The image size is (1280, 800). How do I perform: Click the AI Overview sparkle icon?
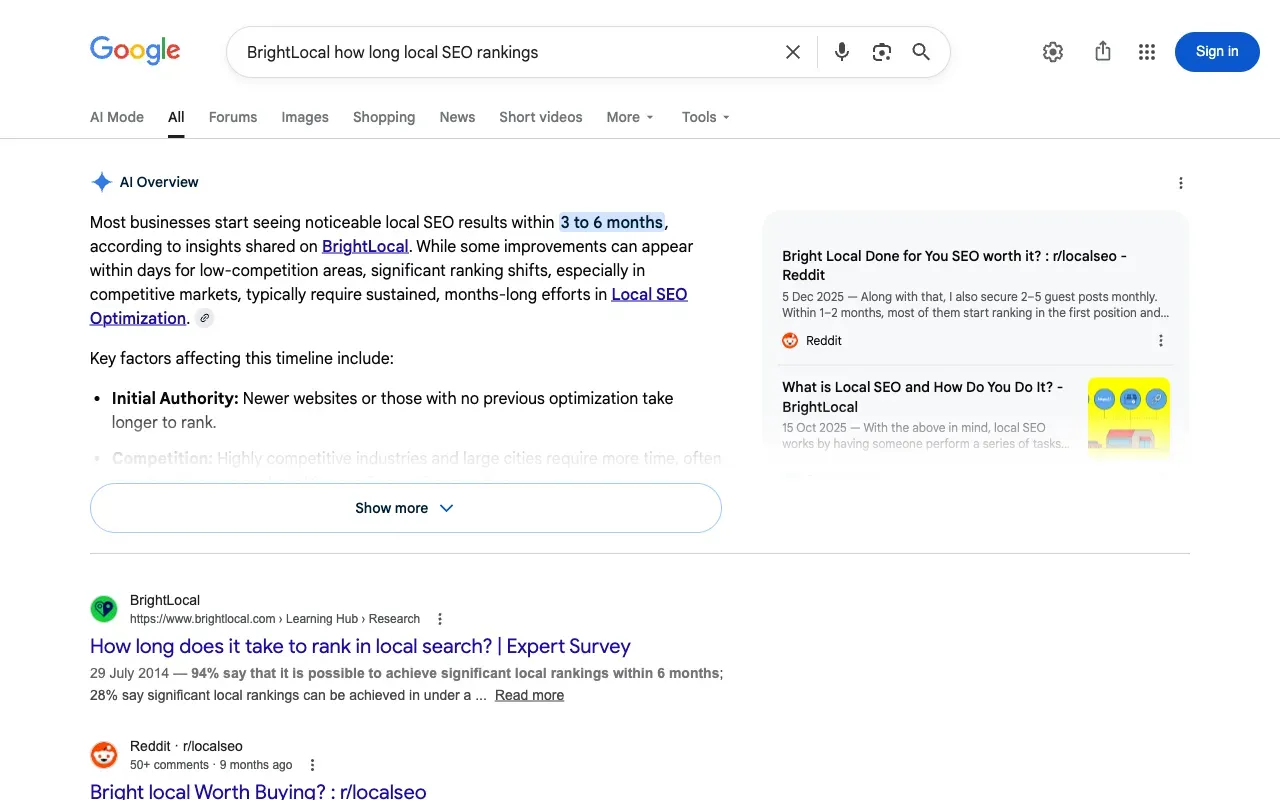pos(101,182)
